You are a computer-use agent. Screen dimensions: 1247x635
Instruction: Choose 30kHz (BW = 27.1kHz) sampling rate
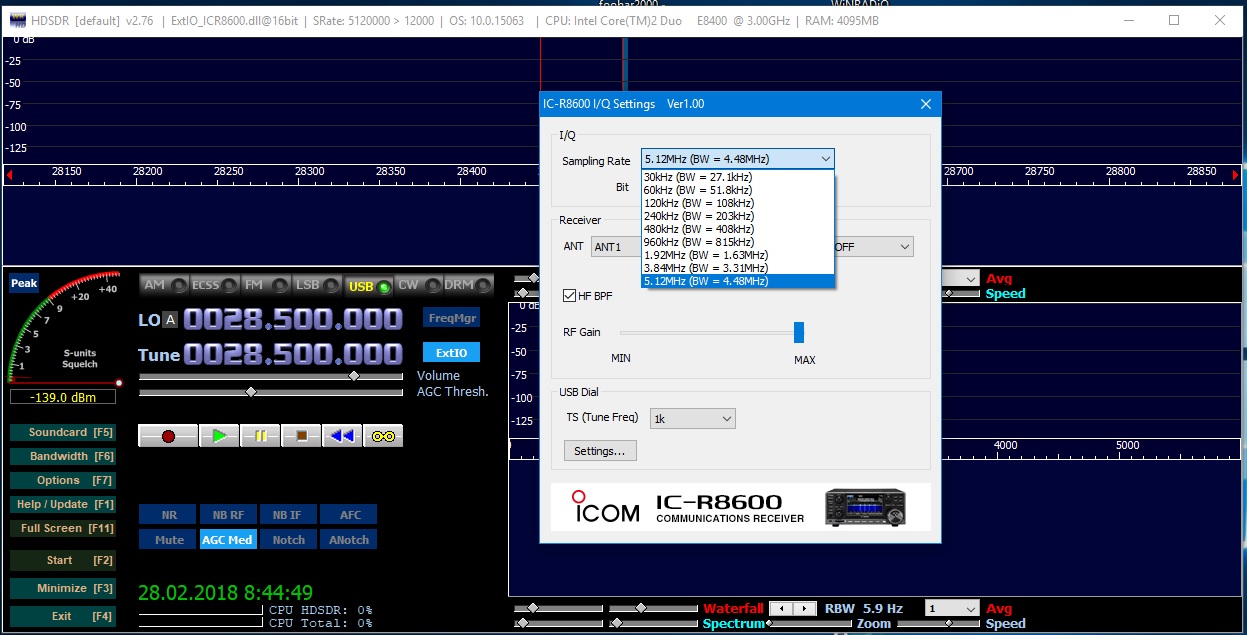(738, 177)
